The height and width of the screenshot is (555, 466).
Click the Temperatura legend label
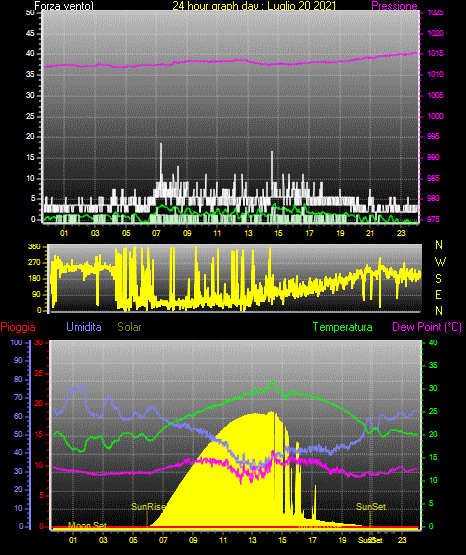(343, 327)
